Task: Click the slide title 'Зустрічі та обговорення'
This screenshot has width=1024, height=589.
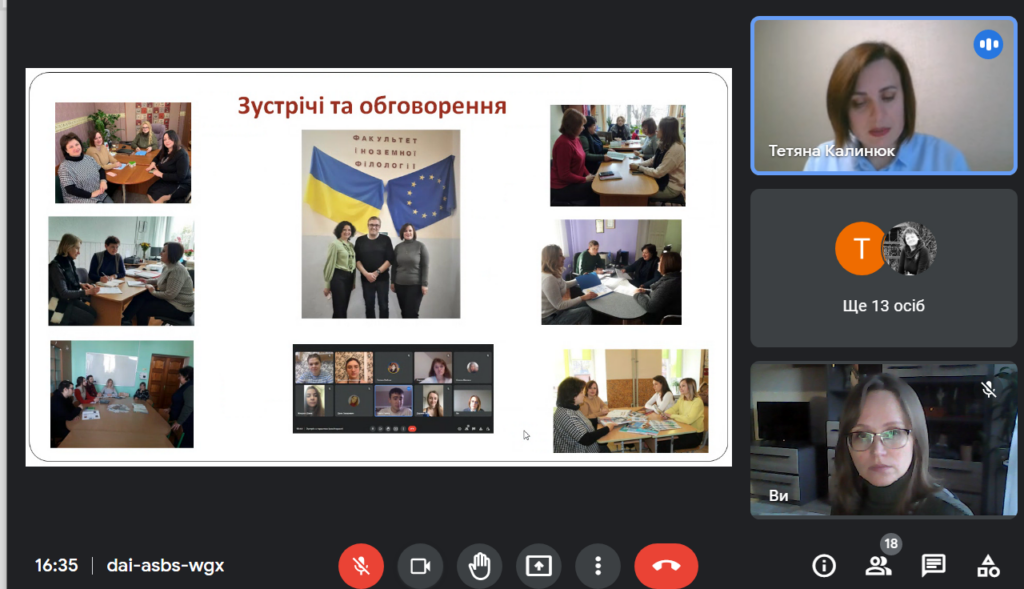Action: point(371,106)
